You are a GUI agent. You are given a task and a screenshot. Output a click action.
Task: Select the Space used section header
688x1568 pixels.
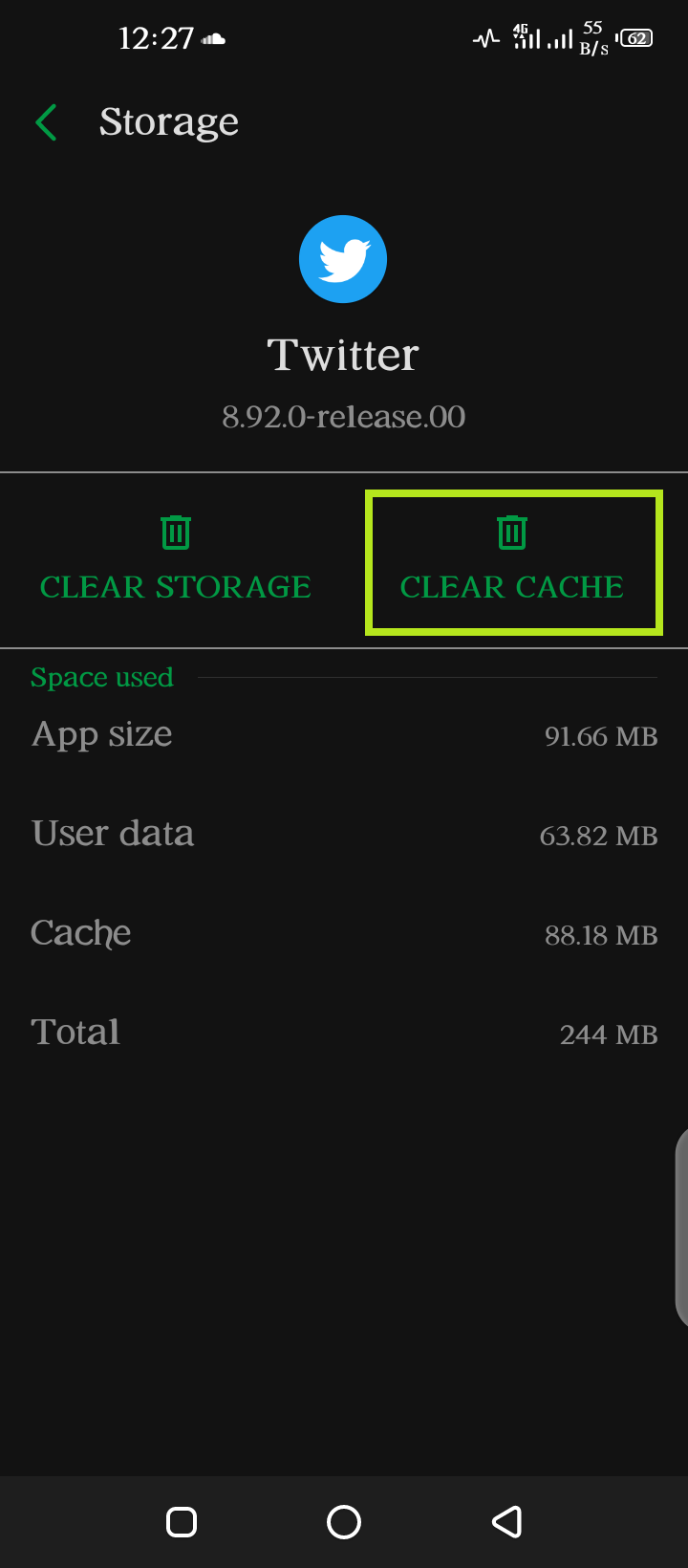click(101, 677)
